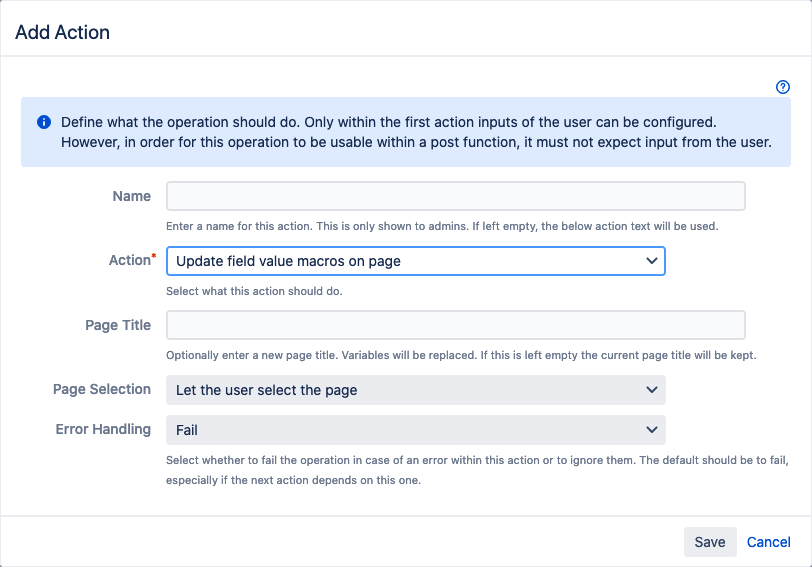Click the Page Selection label
Image resolution: width=812 pixels, height=567 pixels.
pos(102,389)
